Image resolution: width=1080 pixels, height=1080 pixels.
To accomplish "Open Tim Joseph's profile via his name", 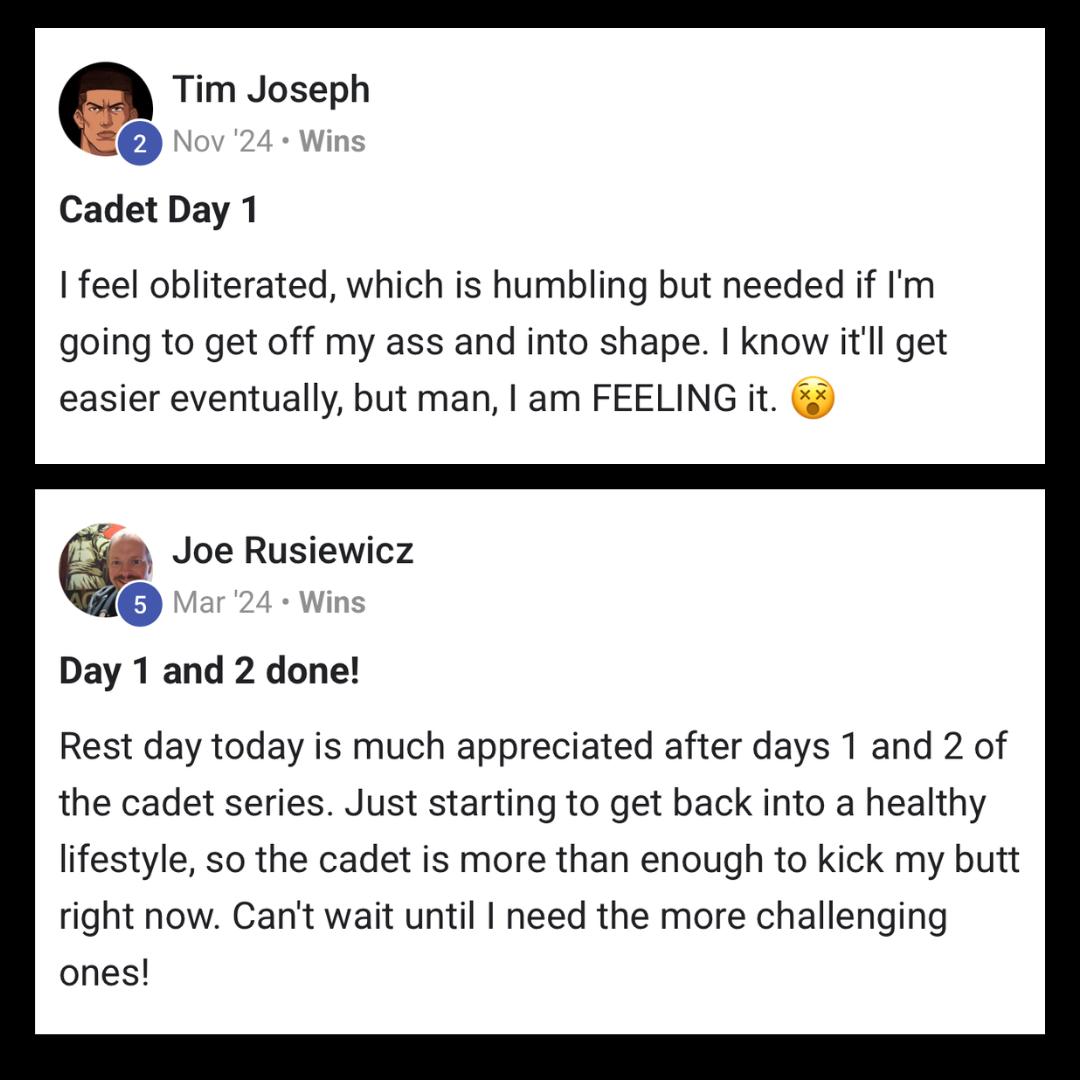I will (271, 90).
